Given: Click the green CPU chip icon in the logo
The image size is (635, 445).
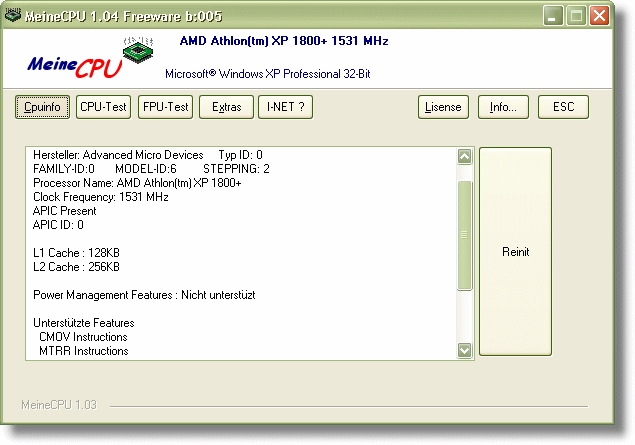Looking at the screenshot, I should coord(137,50).
